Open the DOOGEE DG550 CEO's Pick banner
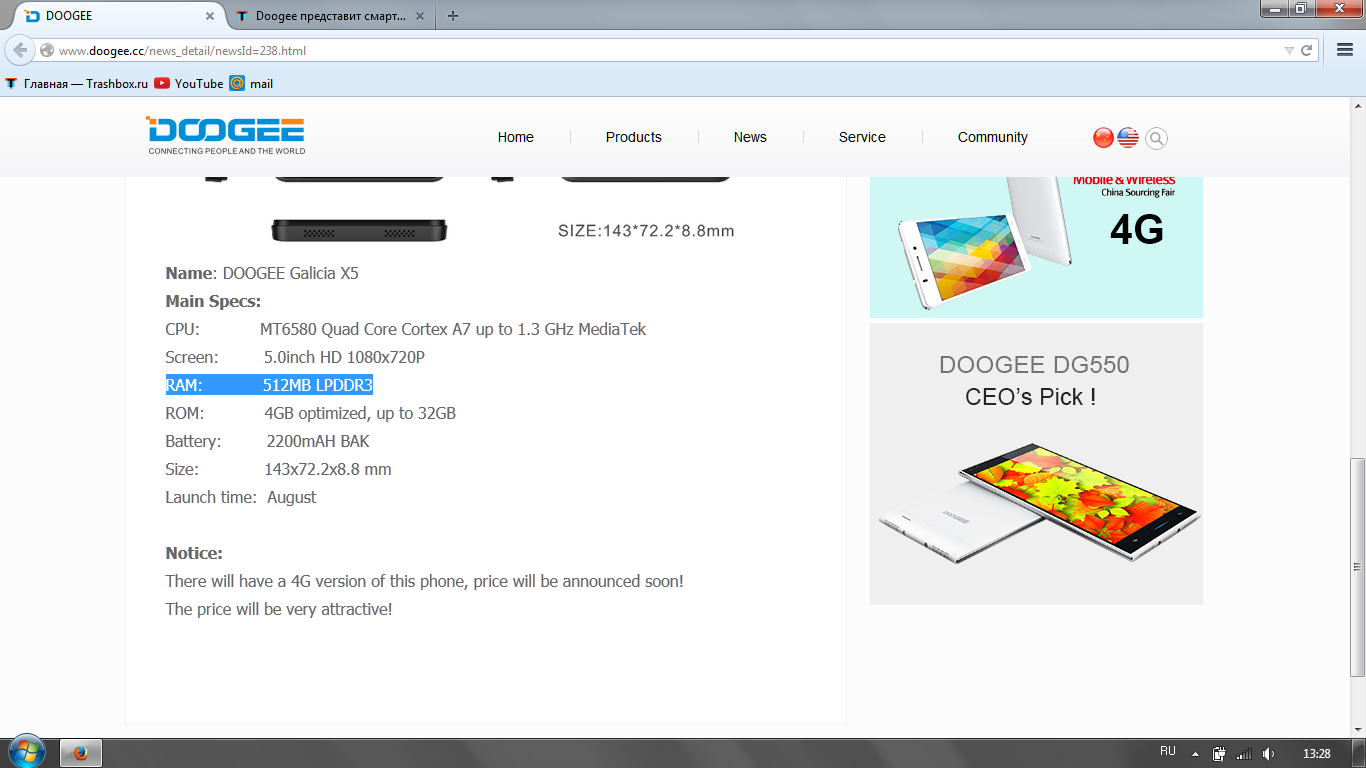This screenshot has width=1366, height=768. (x=1036, y=464)
